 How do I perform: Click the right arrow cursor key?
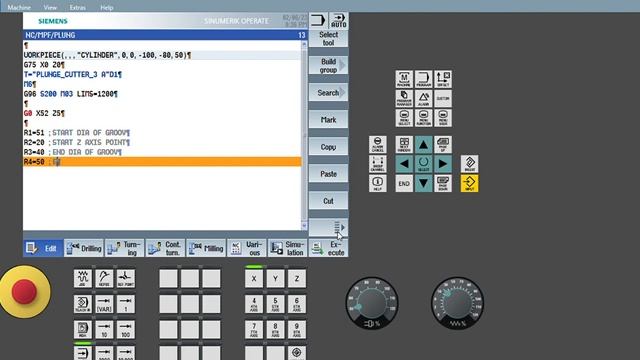443,164
